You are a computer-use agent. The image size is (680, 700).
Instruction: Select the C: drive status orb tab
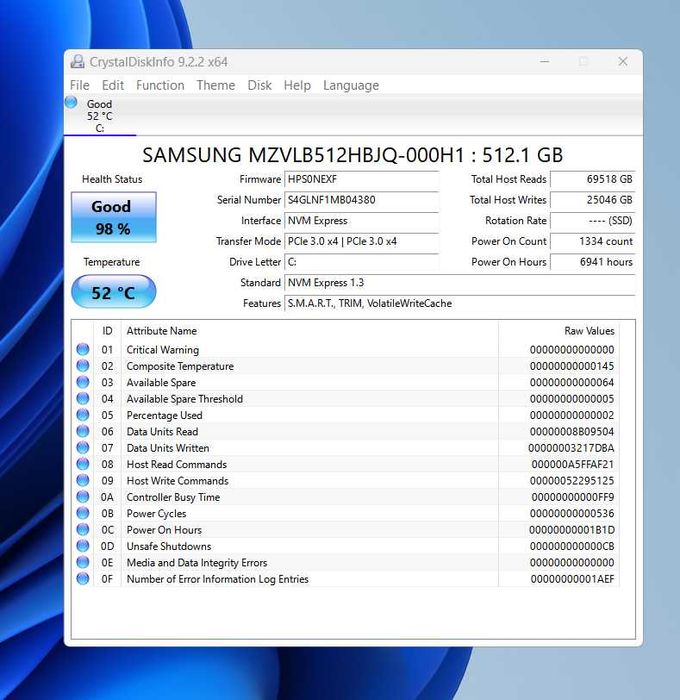71,102
